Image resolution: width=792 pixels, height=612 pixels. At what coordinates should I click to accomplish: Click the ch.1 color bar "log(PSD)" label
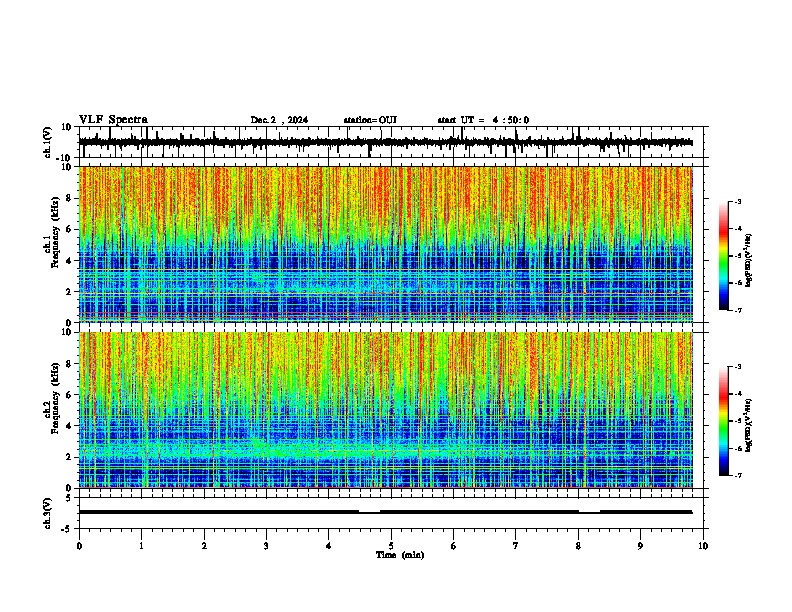pyautogui.click(x=748, y=261)
